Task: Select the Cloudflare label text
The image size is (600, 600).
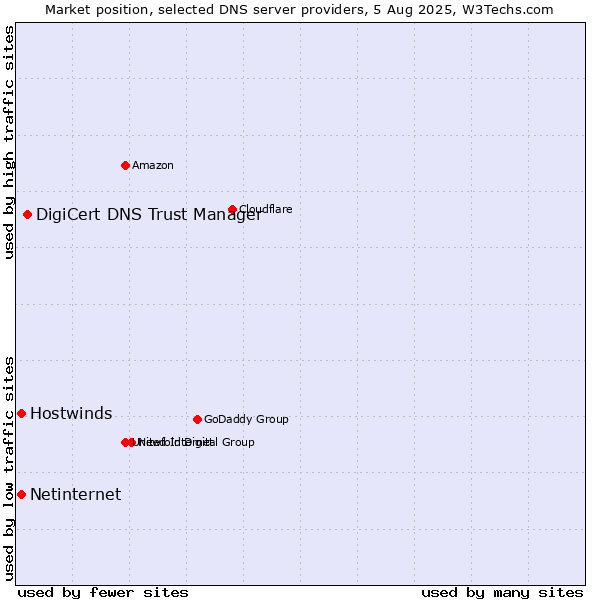Action: (266, 209)
